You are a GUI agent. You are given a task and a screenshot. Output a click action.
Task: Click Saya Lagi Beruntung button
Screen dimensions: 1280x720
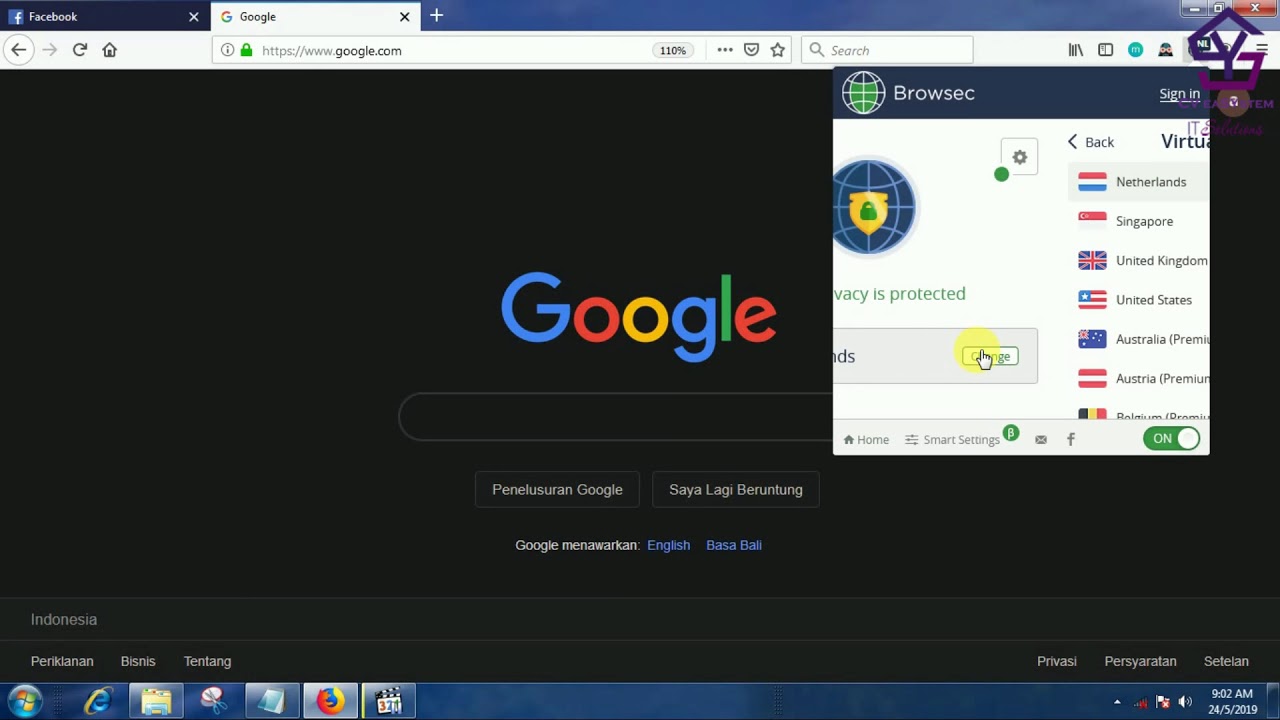(x=736, y=489)
